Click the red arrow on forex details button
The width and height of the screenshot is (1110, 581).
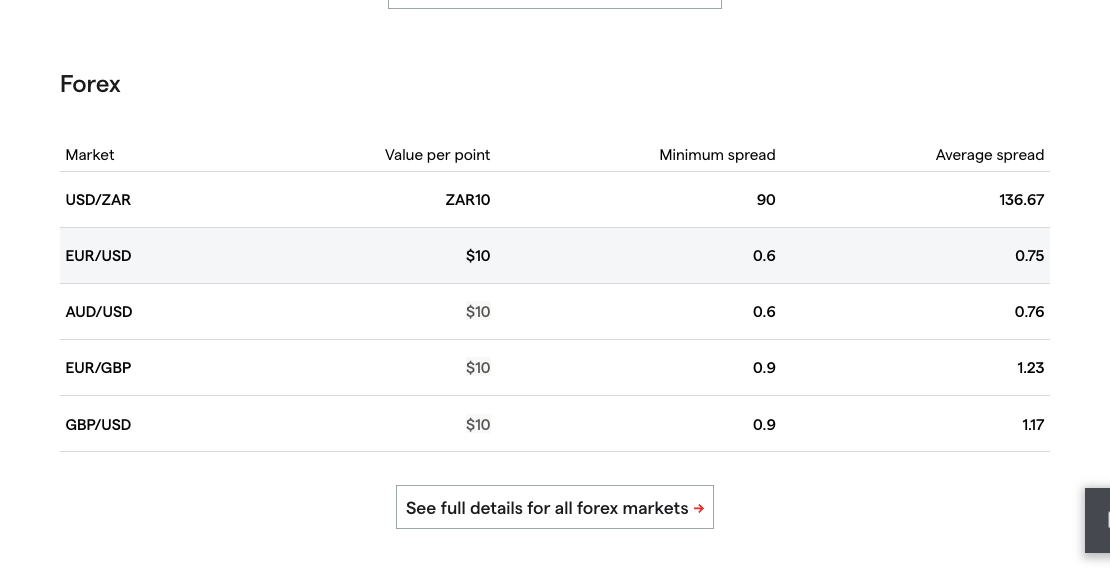699,508
